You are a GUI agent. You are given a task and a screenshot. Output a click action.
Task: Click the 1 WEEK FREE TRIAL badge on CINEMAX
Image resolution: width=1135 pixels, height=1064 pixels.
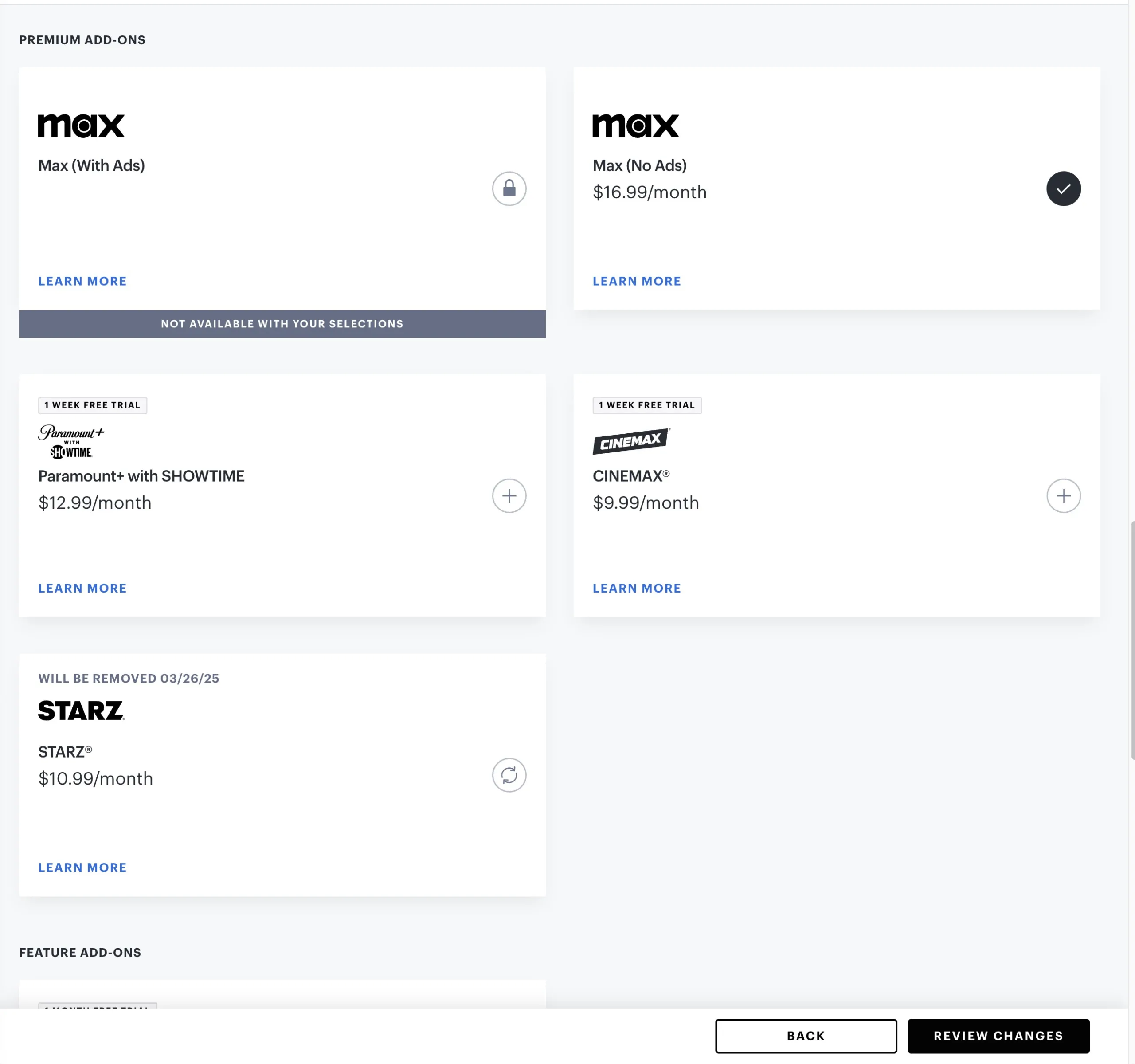(x=646, y=405)
